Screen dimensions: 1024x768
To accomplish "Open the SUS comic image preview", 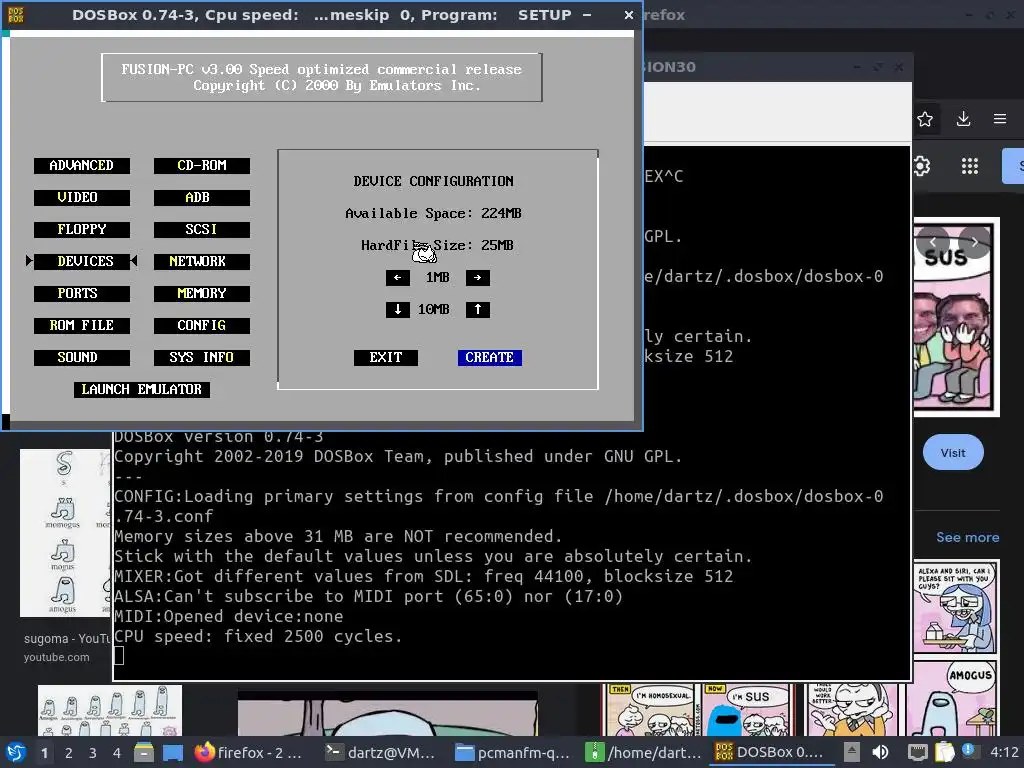I will 956,317.
